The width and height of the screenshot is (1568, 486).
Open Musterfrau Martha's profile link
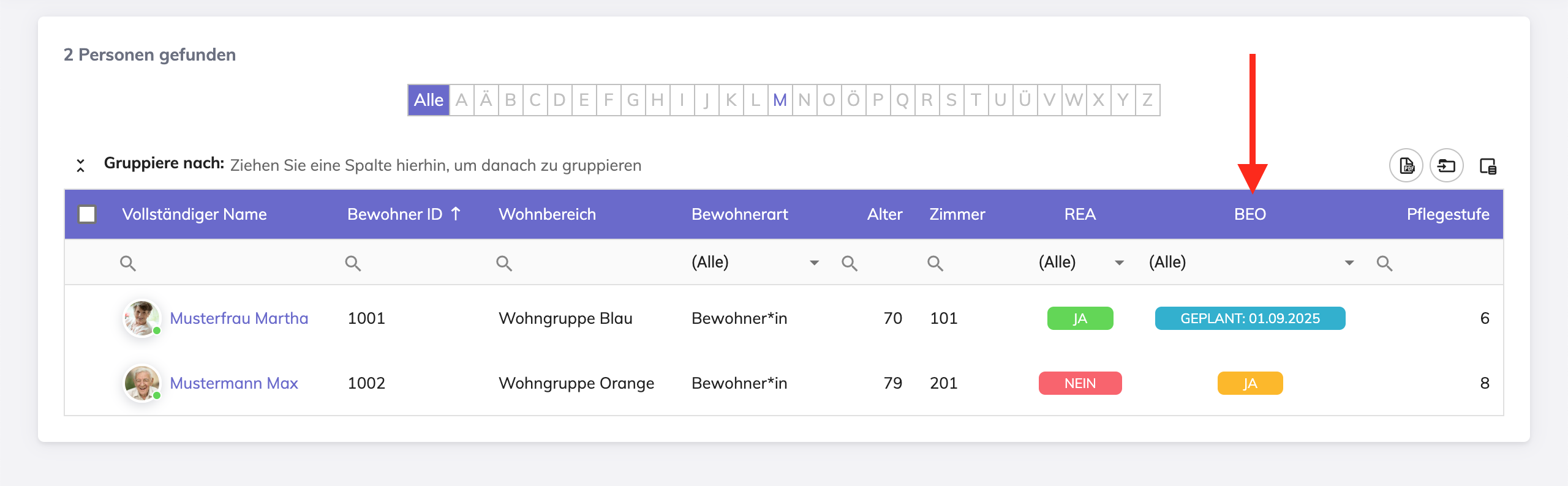coord(239,318)
